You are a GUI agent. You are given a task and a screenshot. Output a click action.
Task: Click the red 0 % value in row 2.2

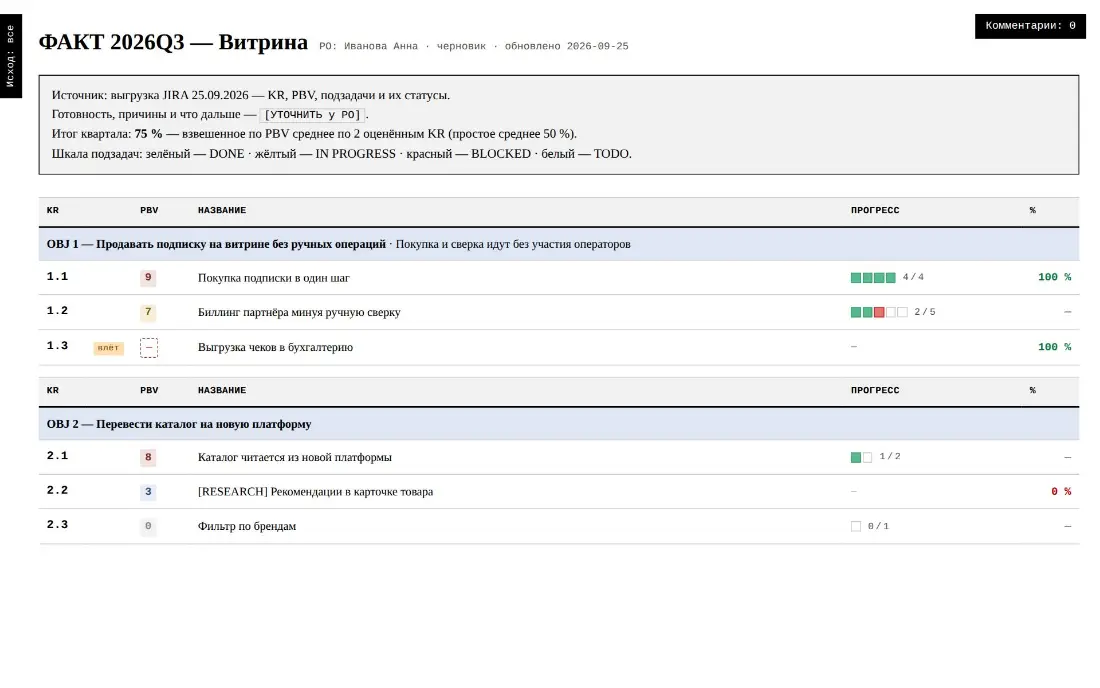coord(1061,492)
